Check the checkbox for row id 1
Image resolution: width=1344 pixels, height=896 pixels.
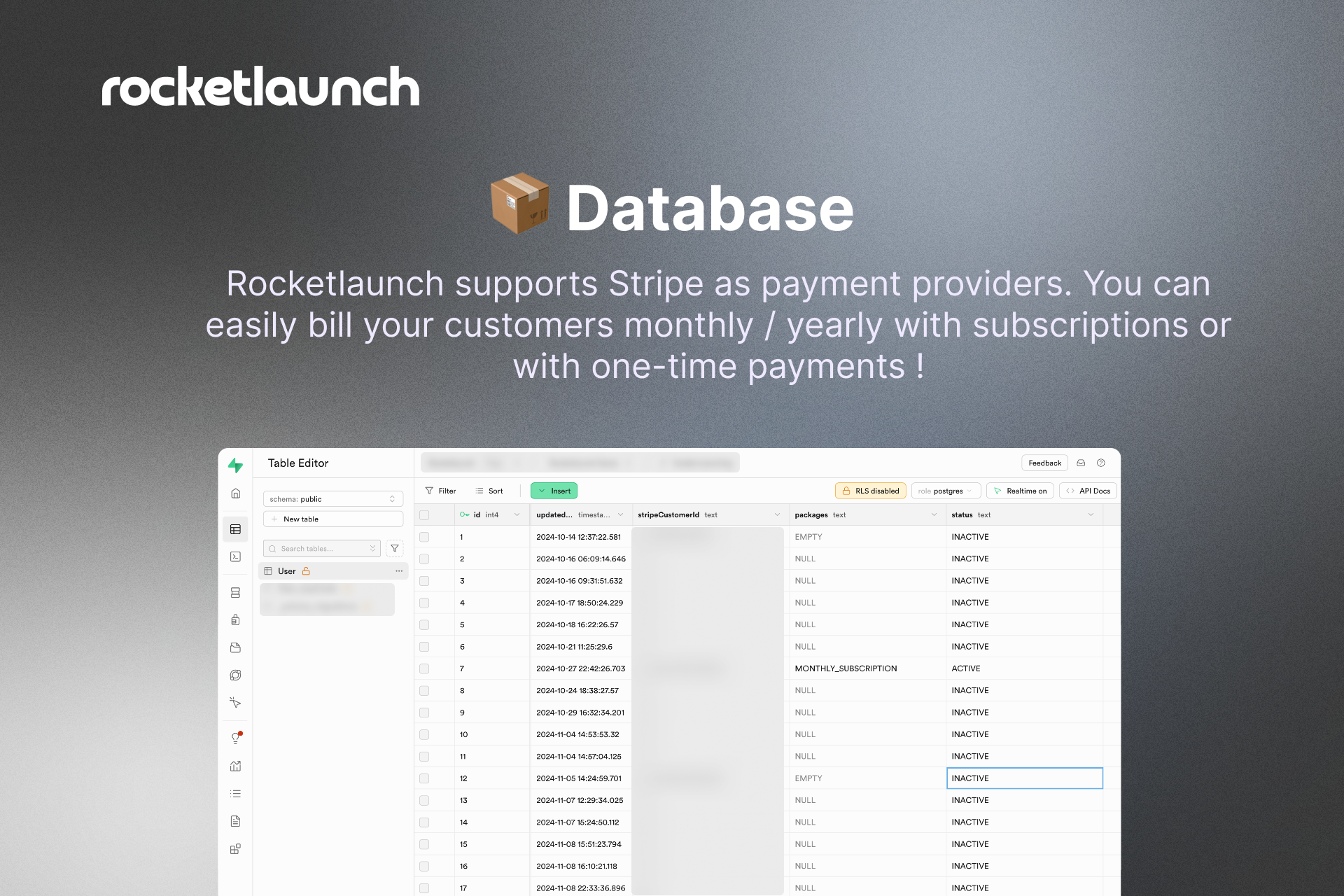(x=424, y=537)
